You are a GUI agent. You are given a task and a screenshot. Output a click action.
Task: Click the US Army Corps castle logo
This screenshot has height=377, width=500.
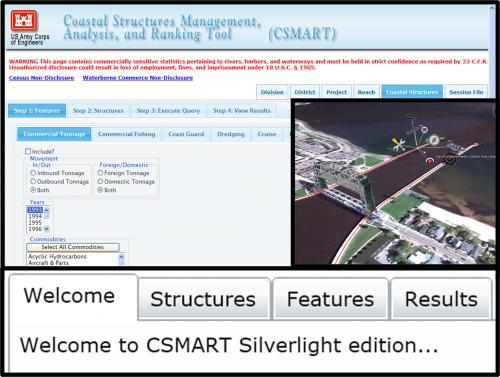(23, 20)
